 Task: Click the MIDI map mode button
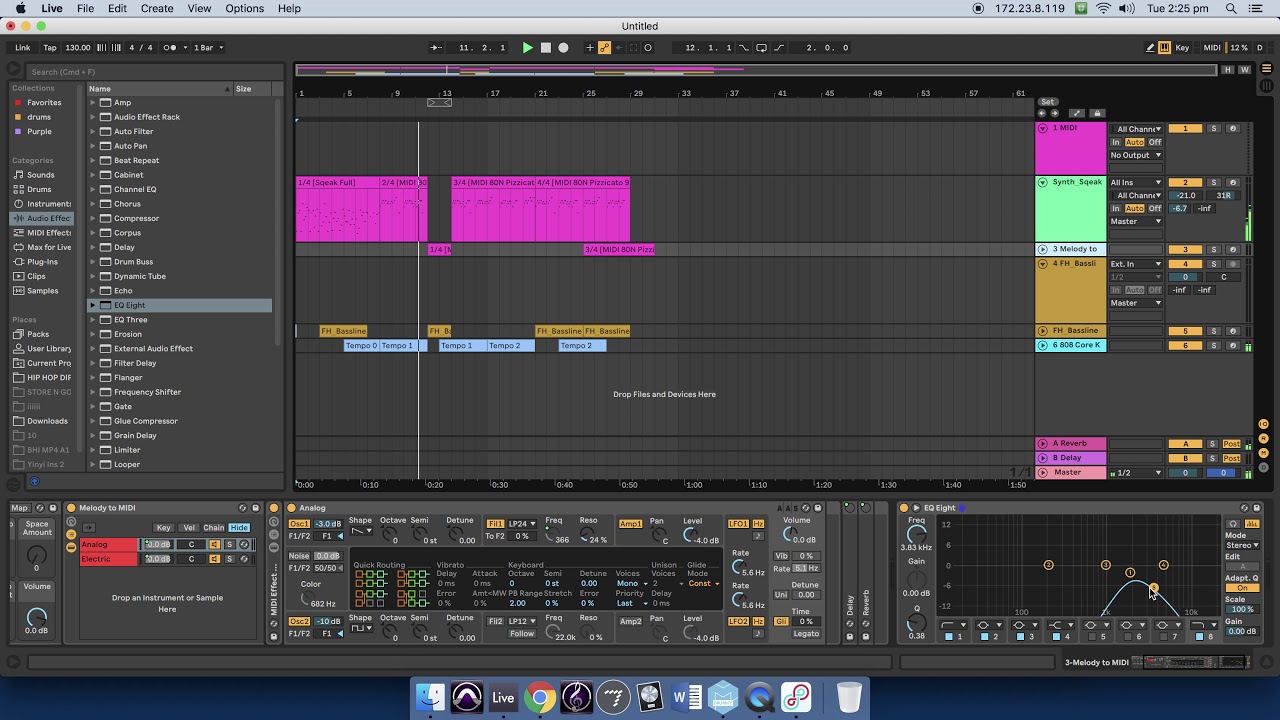pyautogui.click(x=1212, y=47)
